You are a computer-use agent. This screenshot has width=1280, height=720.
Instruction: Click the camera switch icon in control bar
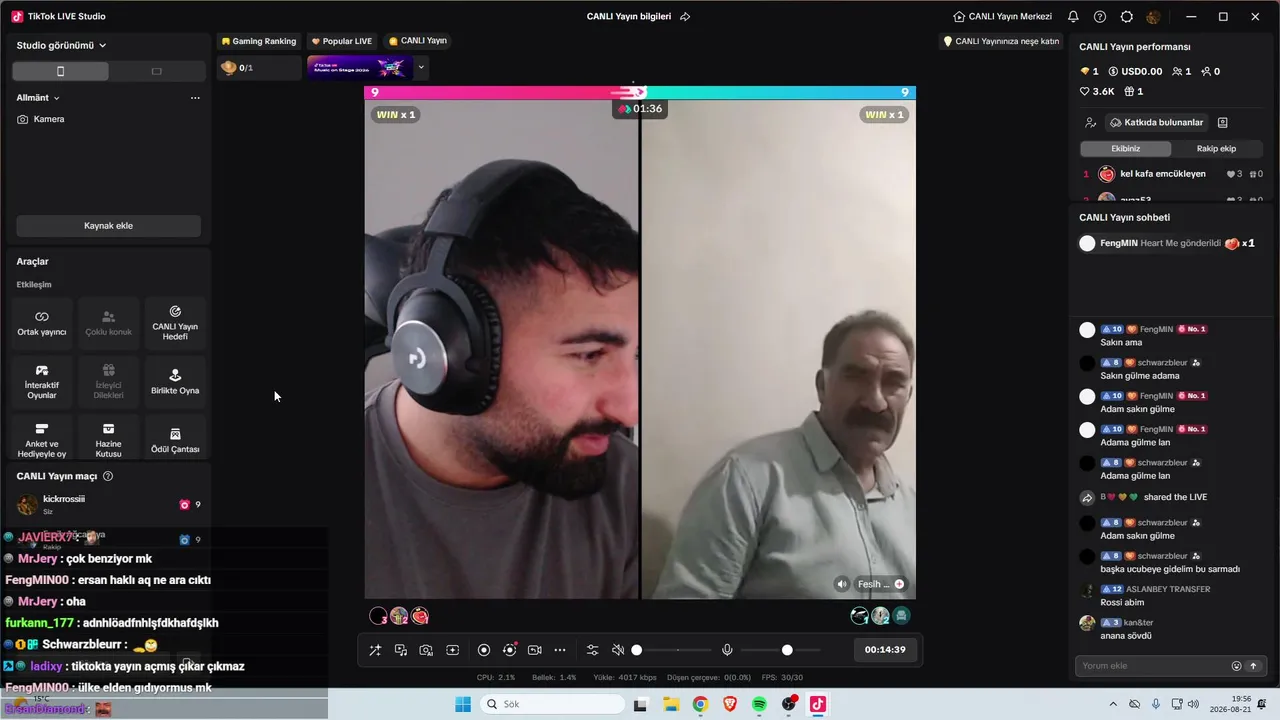[x=535, y=650]
